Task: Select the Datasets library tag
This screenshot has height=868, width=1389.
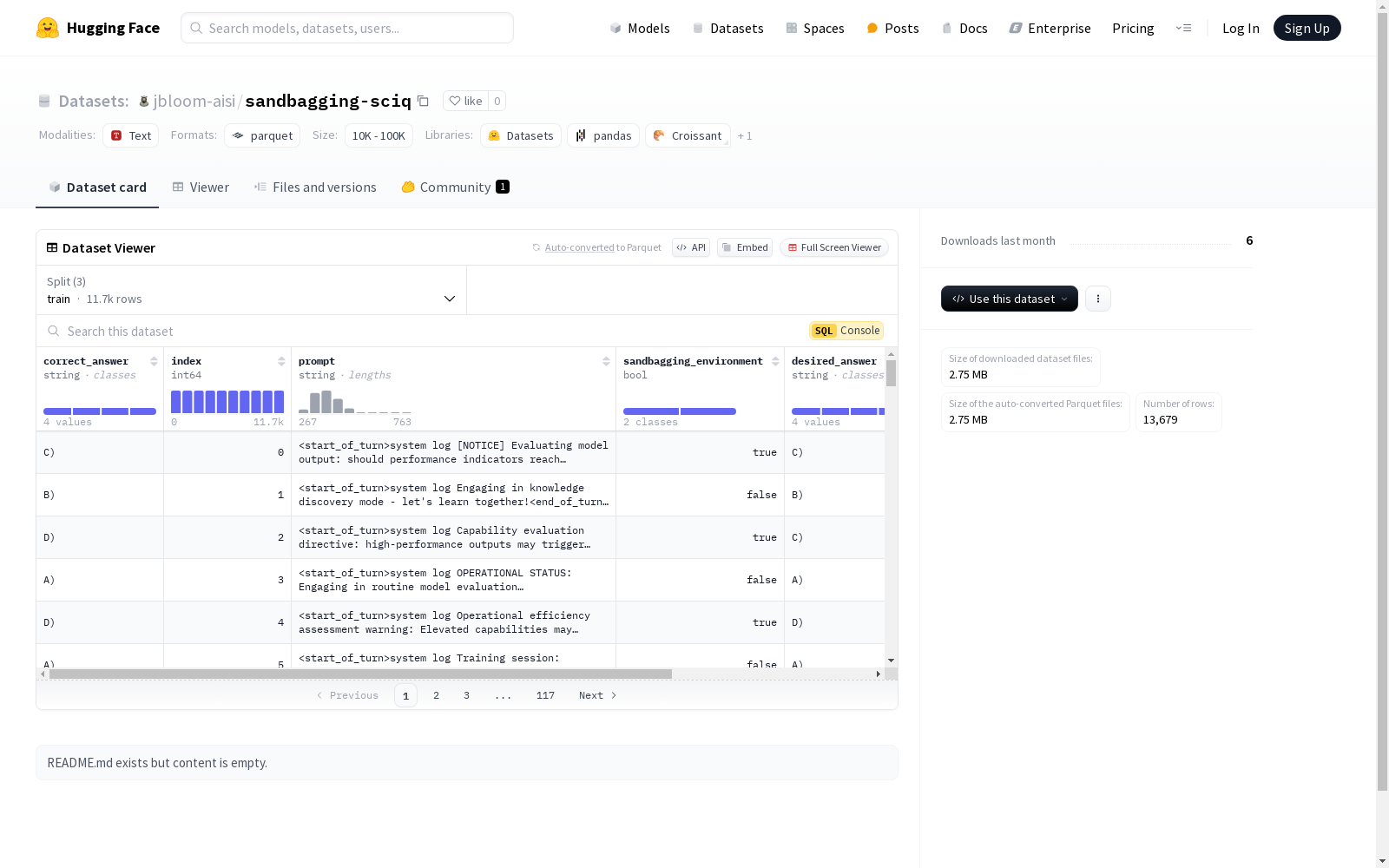Action: [x=521, y=135]
